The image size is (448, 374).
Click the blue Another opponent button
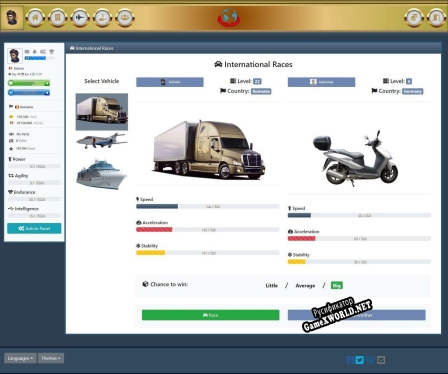[x=357, y=315]
